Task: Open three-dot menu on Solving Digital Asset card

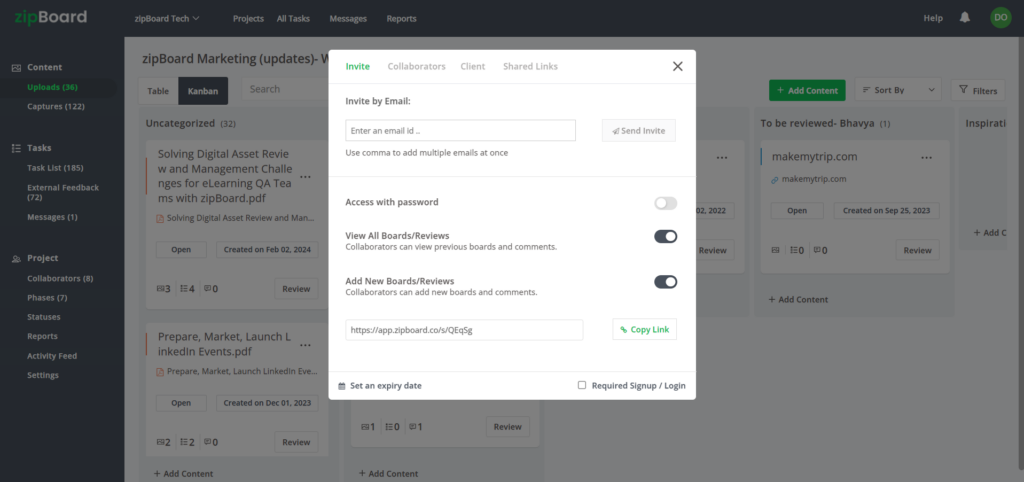Action: pyautogui.click(x=305, y=177)
